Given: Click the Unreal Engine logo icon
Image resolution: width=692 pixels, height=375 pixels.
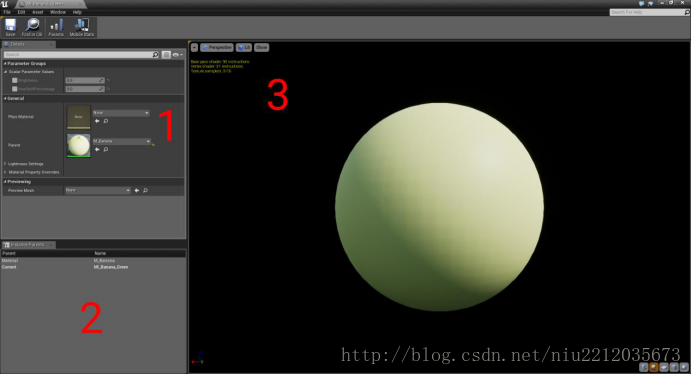Looking at the screenshot, I should pos(5,4).
